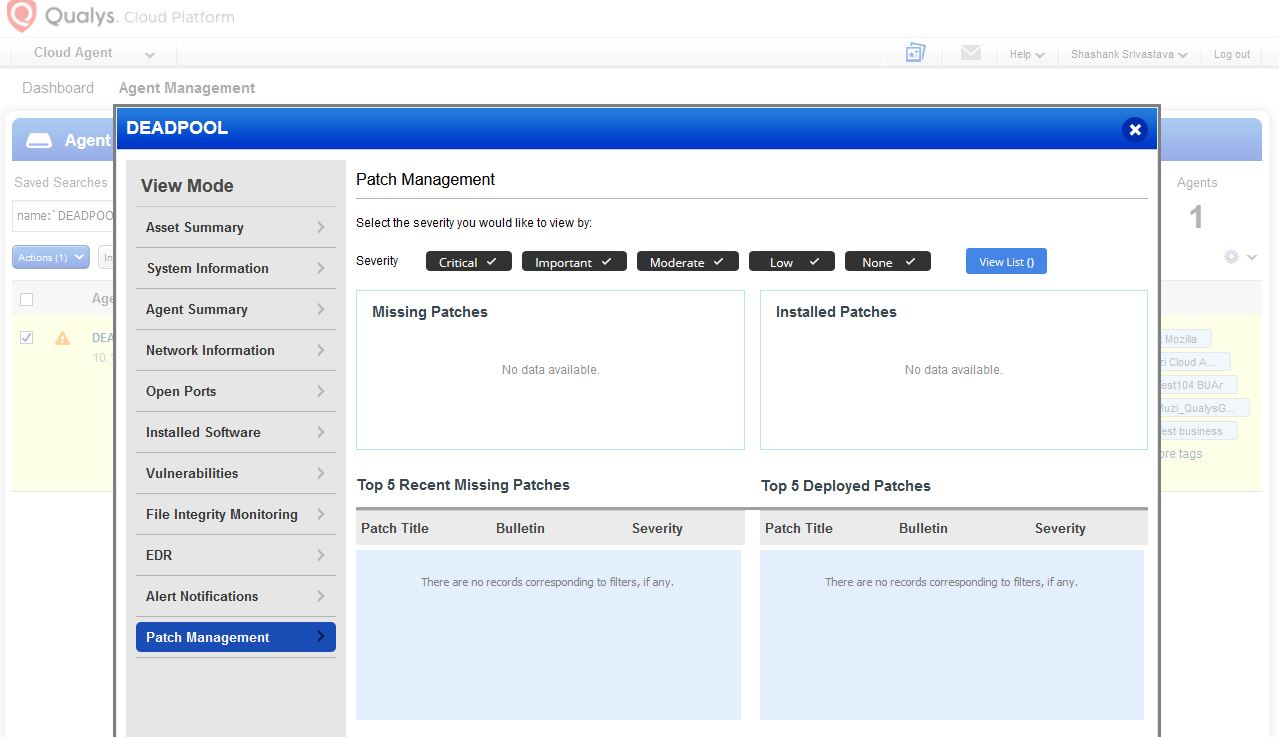Toggle the Moderate severity filter
This screenshot has height=737, width=1279.
pos(687,262)
